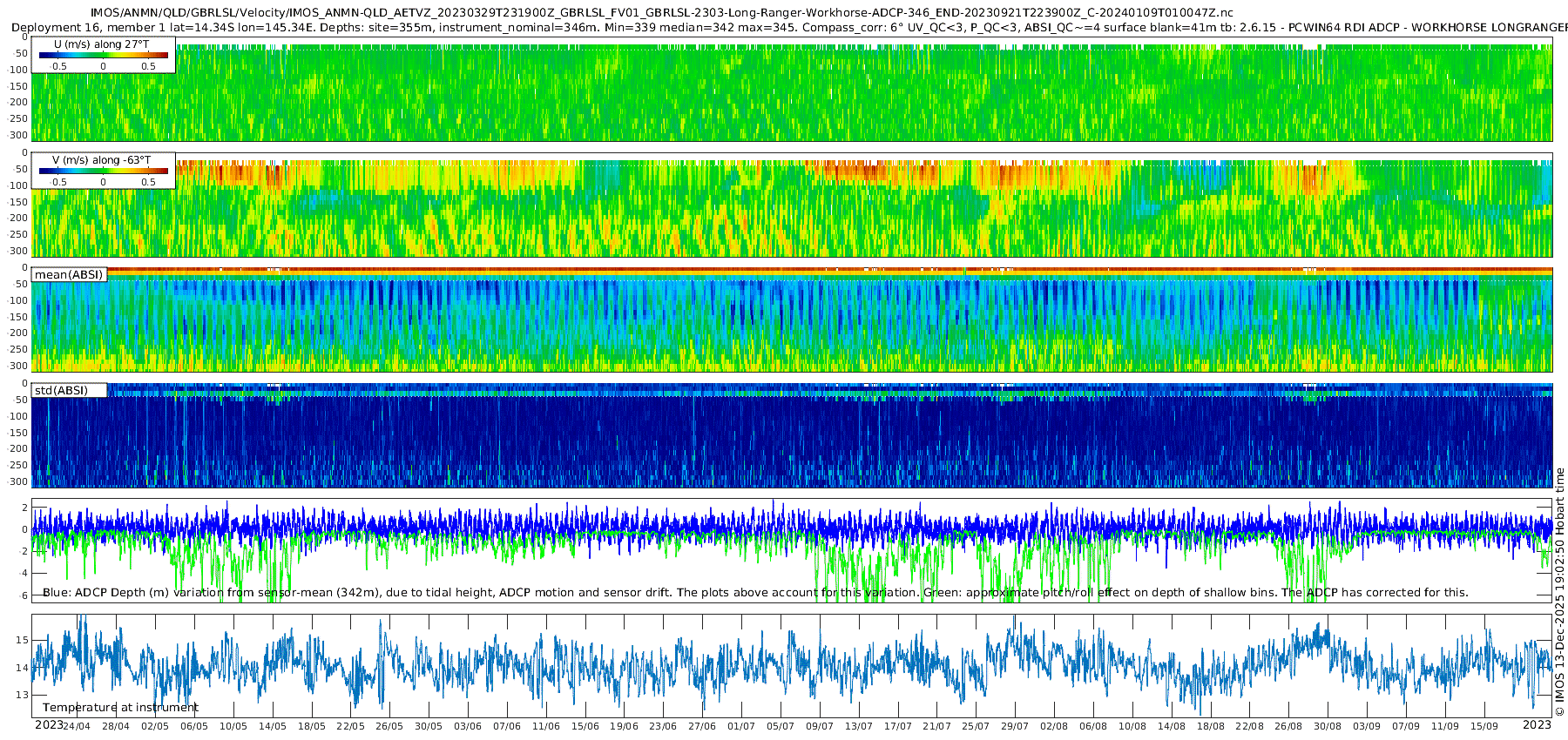The image size is (1568, 740).
Task: Click the blue ADCP depth variation caption
Action: tap(755, 593)
